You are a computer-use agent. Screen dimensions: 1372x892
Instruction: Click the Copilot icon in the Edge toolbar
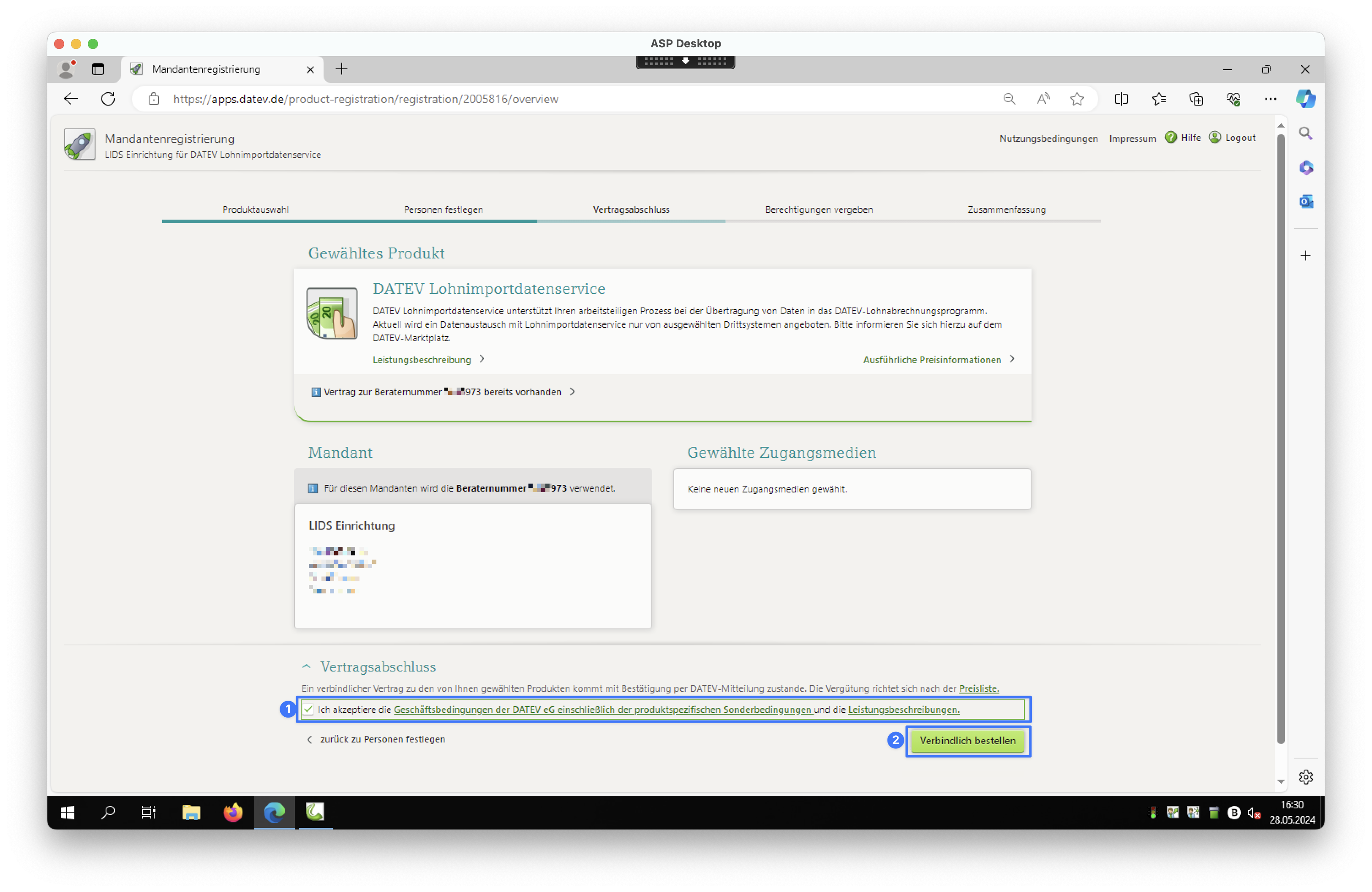point(1305,98)
